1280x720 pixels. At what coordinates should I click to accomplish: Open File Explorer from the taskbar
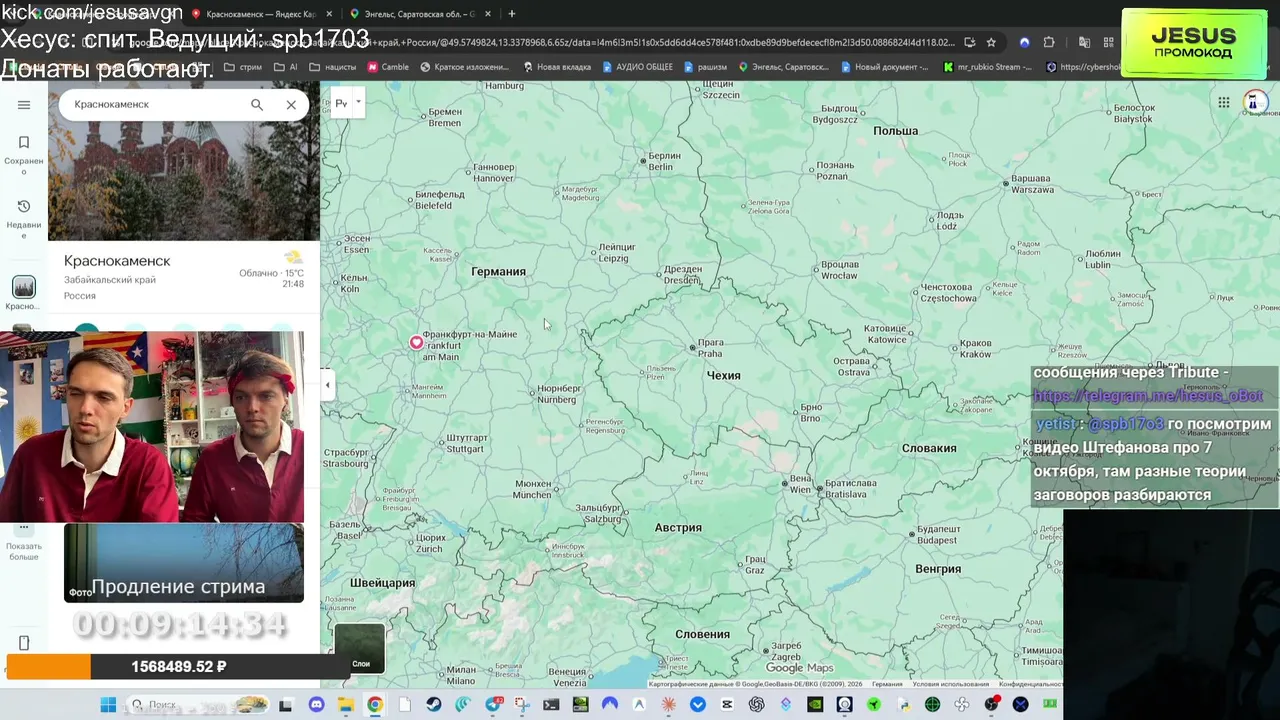(345, 705)
